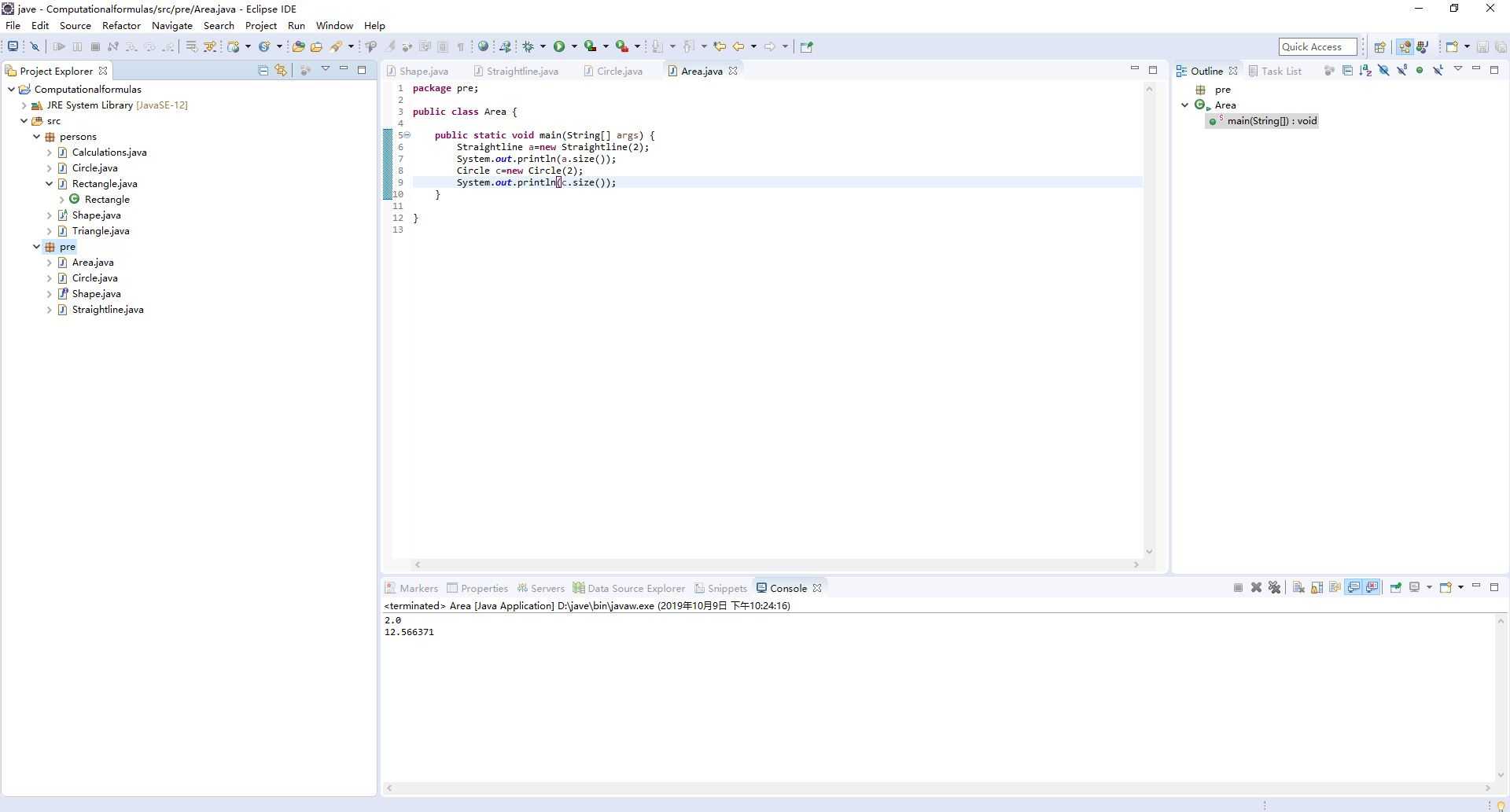
Task: Clear the Console output
Action: (x=1298, y=587)
